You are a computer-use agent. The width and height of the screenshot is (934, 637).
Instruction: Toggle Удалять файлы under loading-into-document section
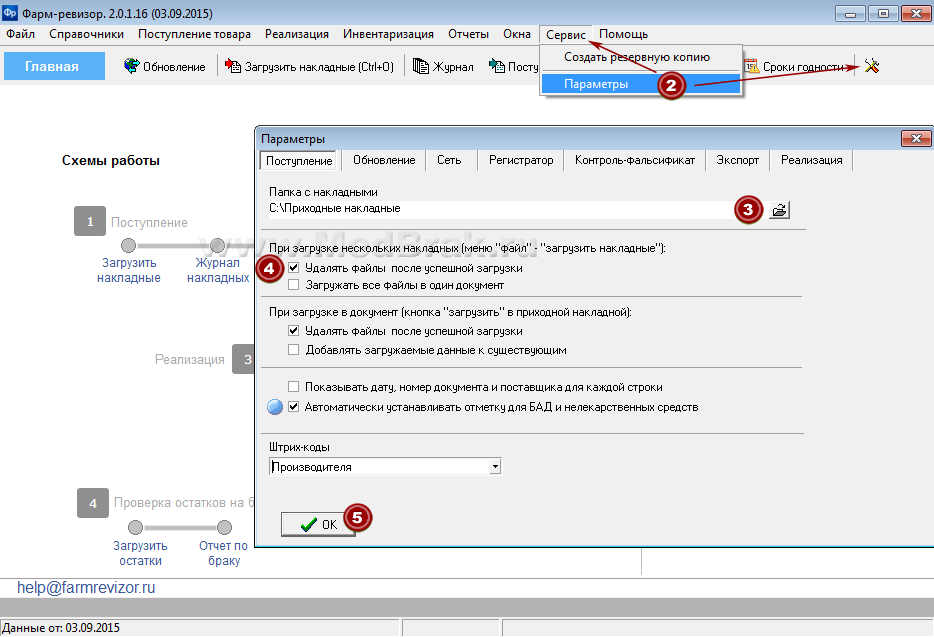point(294,331)
